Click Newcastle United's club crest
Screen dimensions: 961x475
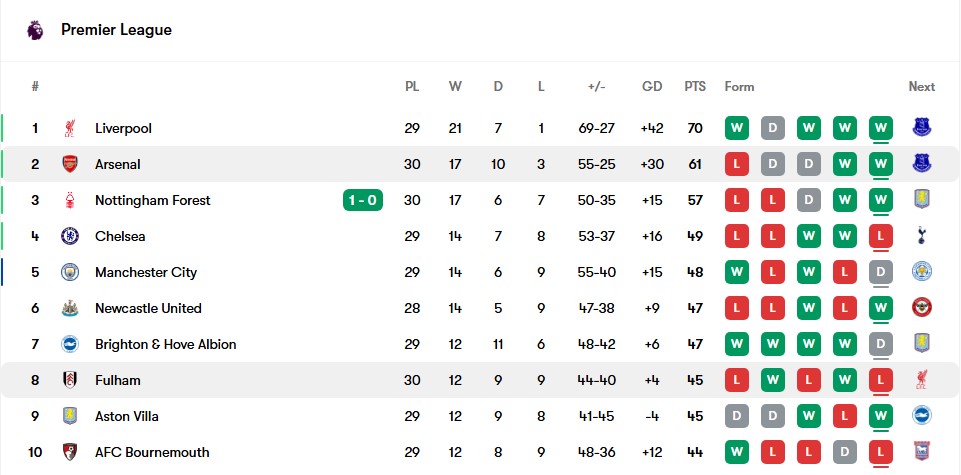[70, 308]
